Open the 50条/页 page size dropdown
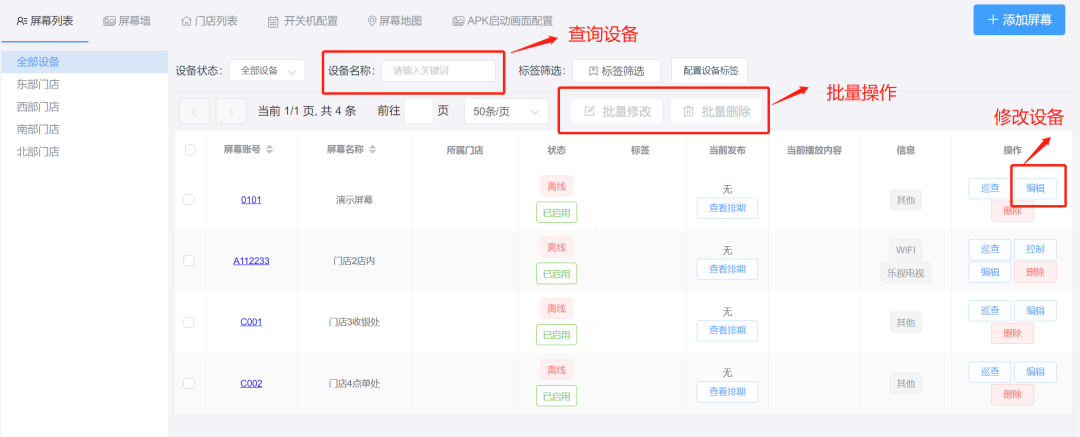Image resolution: width=1080 pixels, height=437 pixels. click(506, 111)
